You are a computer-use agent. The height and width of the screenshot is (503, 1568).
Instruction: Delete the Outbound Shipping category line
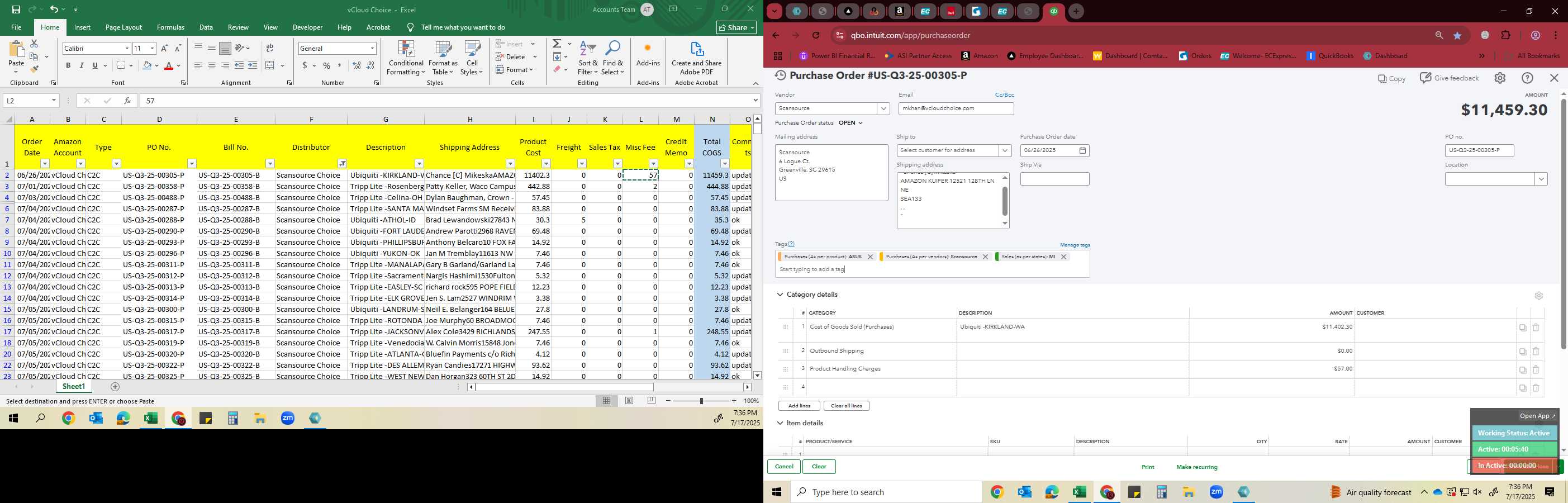[1536, 352]
